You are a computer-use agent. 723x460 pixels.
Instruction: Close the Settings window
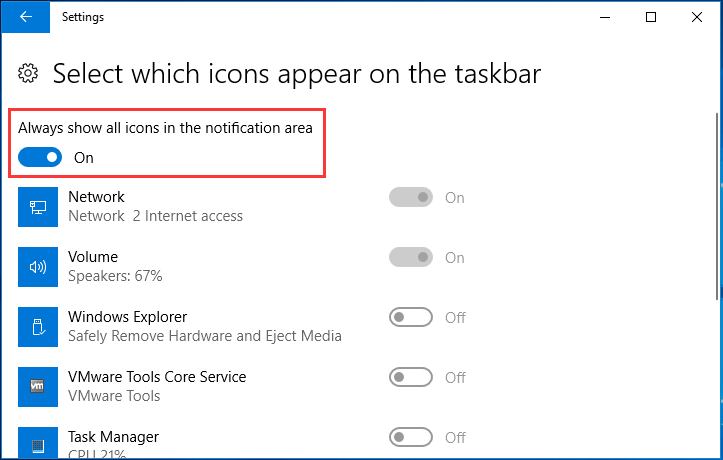pos(696,17)
